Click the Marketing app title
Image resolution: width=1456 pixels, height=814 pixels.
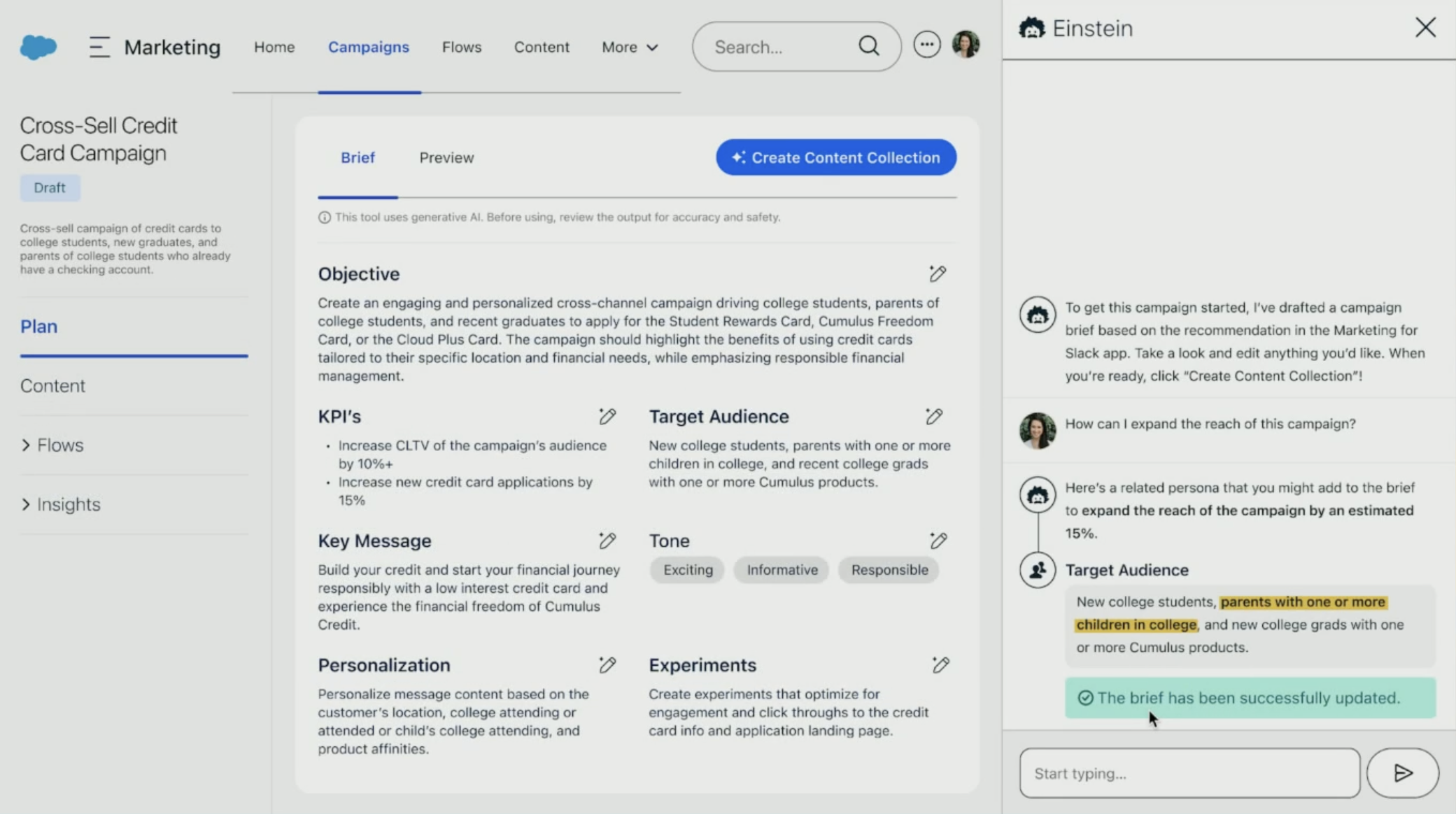172,47
